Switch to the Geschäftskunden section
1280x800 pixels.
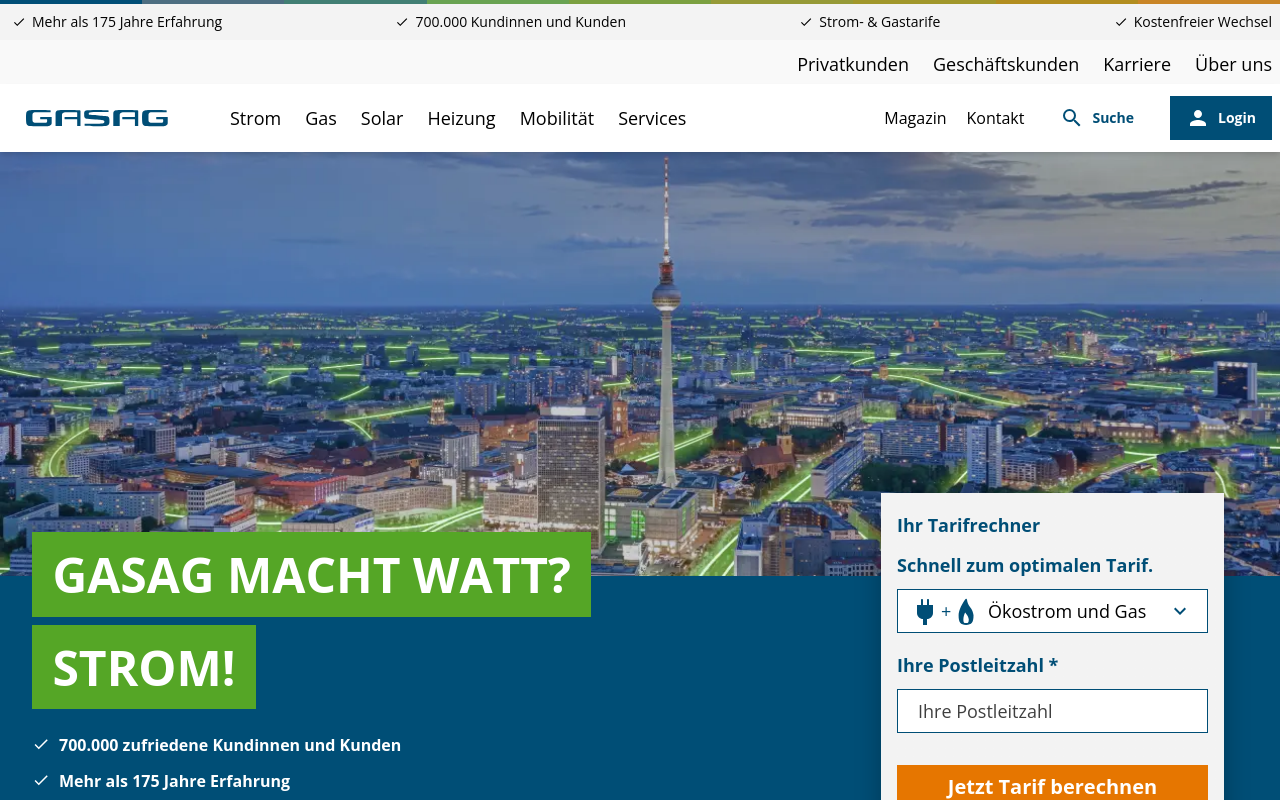click(1006, 63)
